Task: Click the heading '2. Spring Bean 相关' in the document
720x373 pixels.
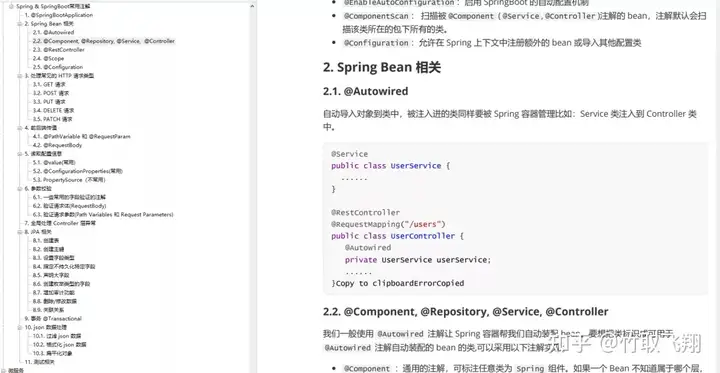Action: point(382,68)
